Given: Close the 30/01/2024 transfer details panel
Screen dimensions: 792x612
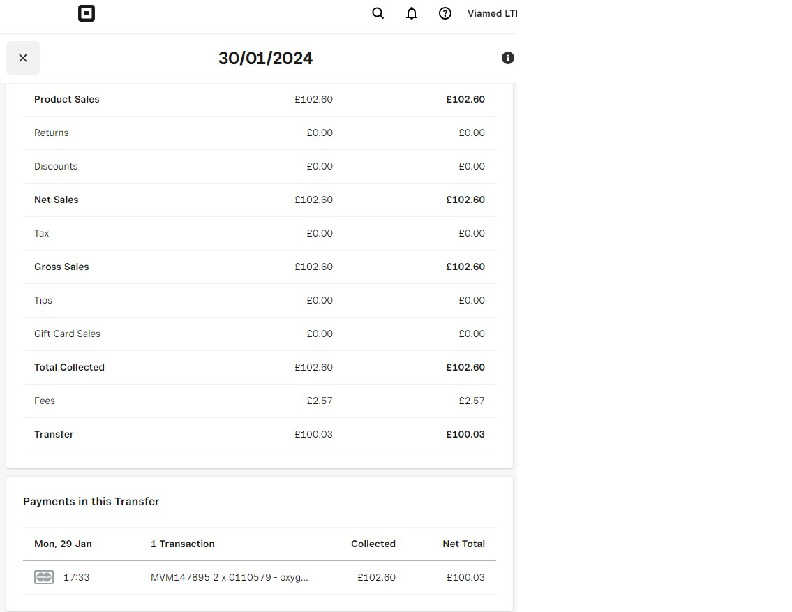Looking at the screenshot, I should pos(23,58).
